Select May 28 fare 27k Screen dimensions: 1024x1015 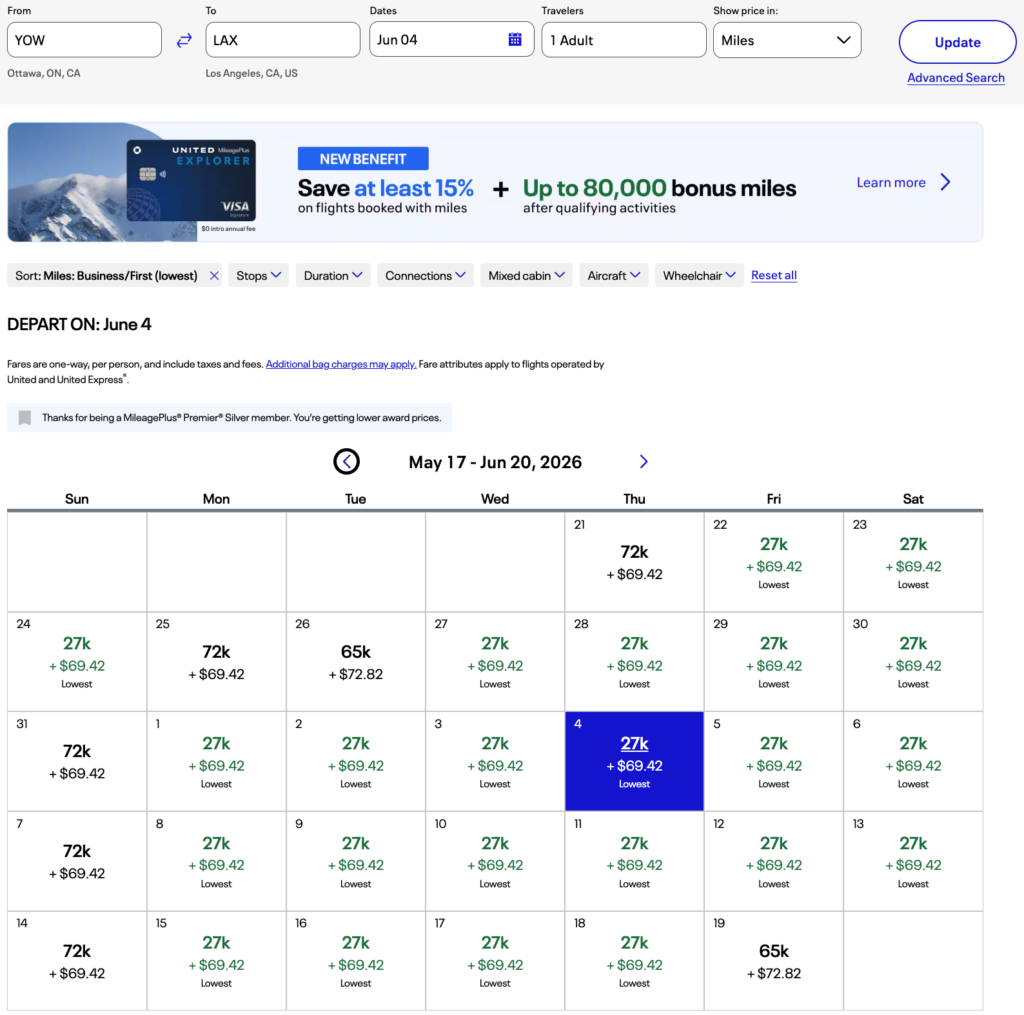(x=634, y=662)
